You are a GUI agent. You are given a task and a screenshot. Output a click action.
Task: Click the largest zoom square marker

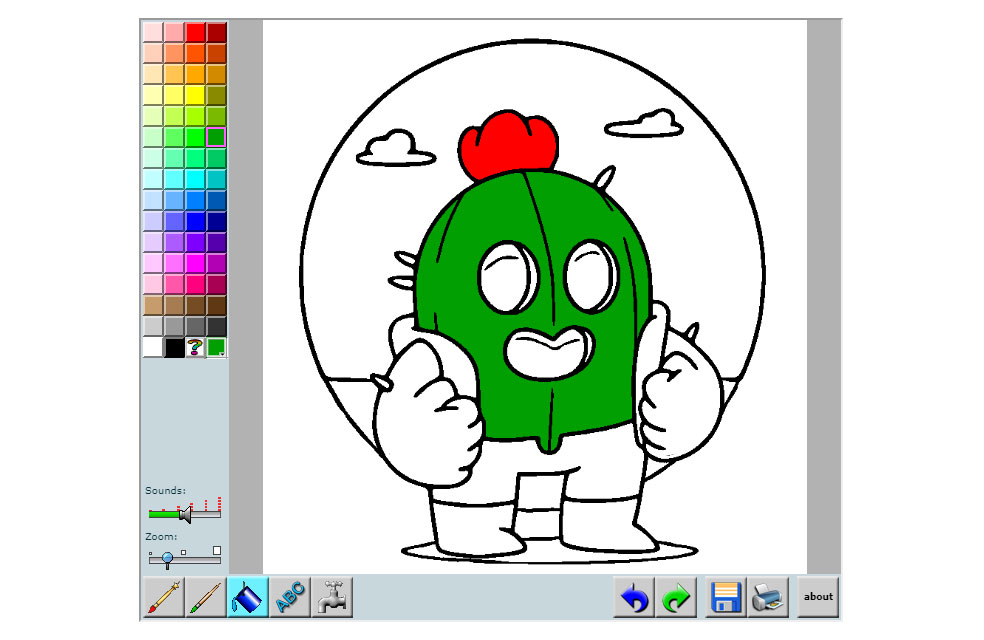[x=217, y=550]
